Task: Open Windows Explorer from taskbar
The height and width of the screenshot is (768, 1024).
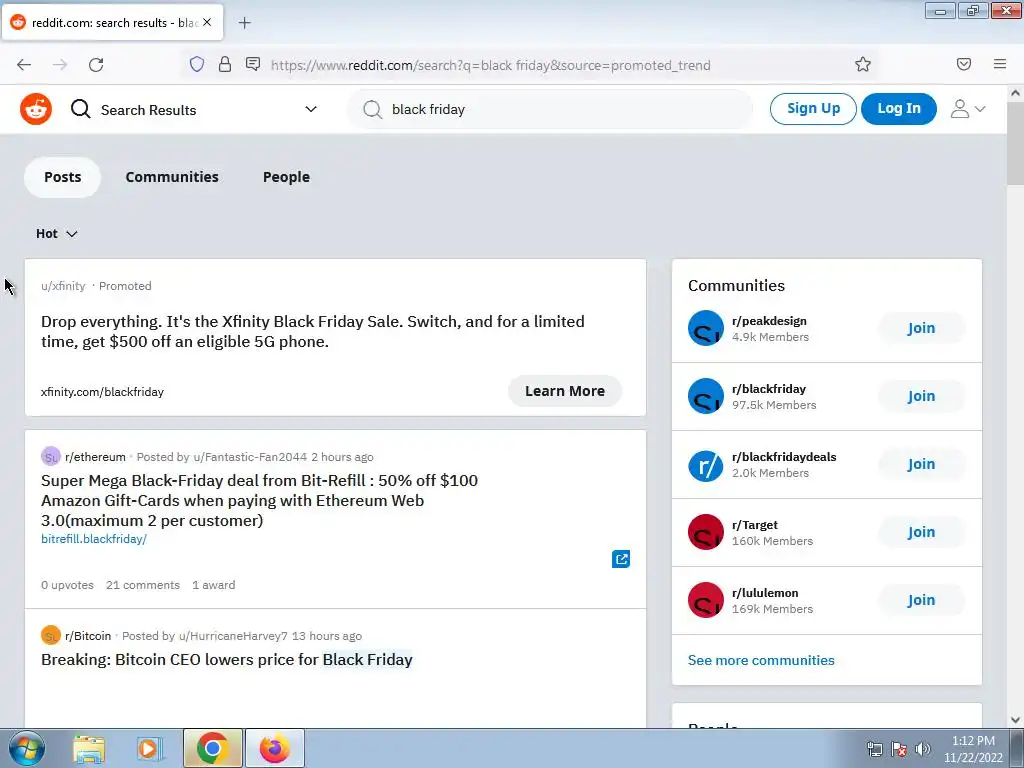Action: tap(89, 748)
